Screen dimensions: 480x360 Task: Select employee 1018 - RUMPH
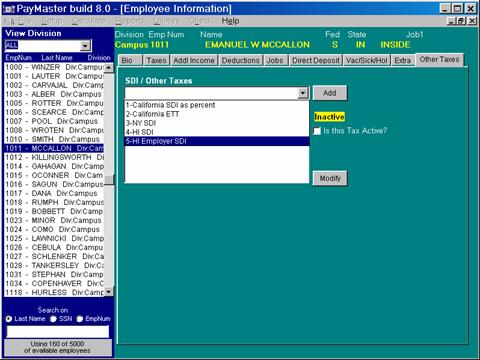click(x=54, y=202)
